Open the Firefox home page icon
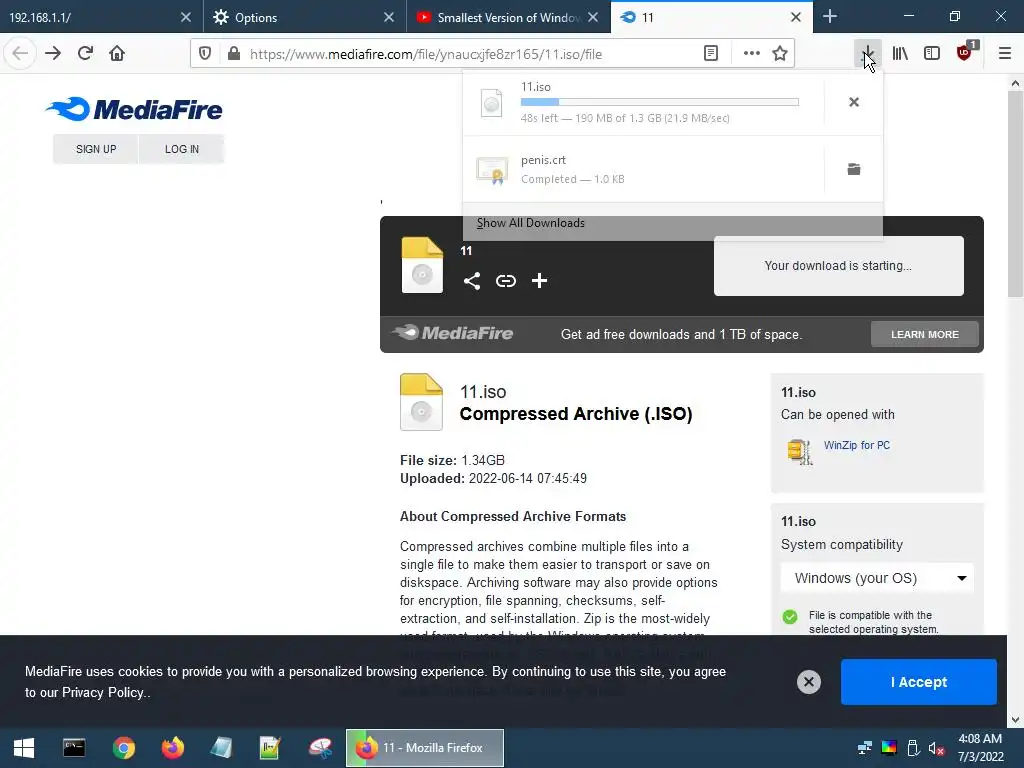 pyautogui.click(x=117, y=54)
